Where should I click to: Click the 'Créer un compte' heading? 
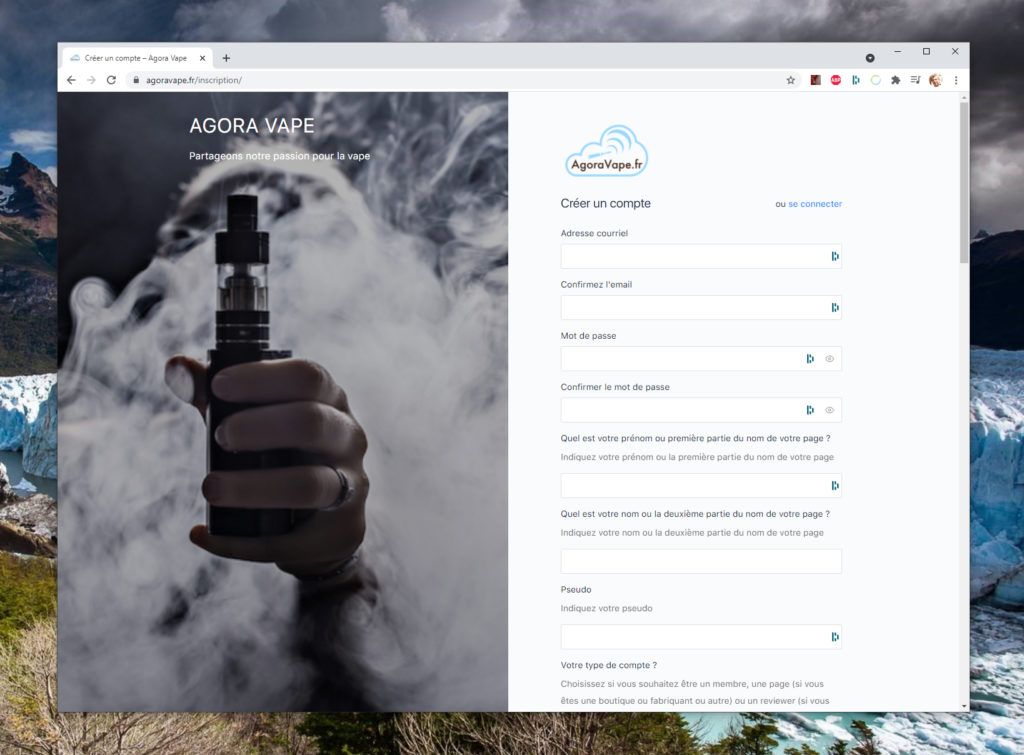click(605, 203)
